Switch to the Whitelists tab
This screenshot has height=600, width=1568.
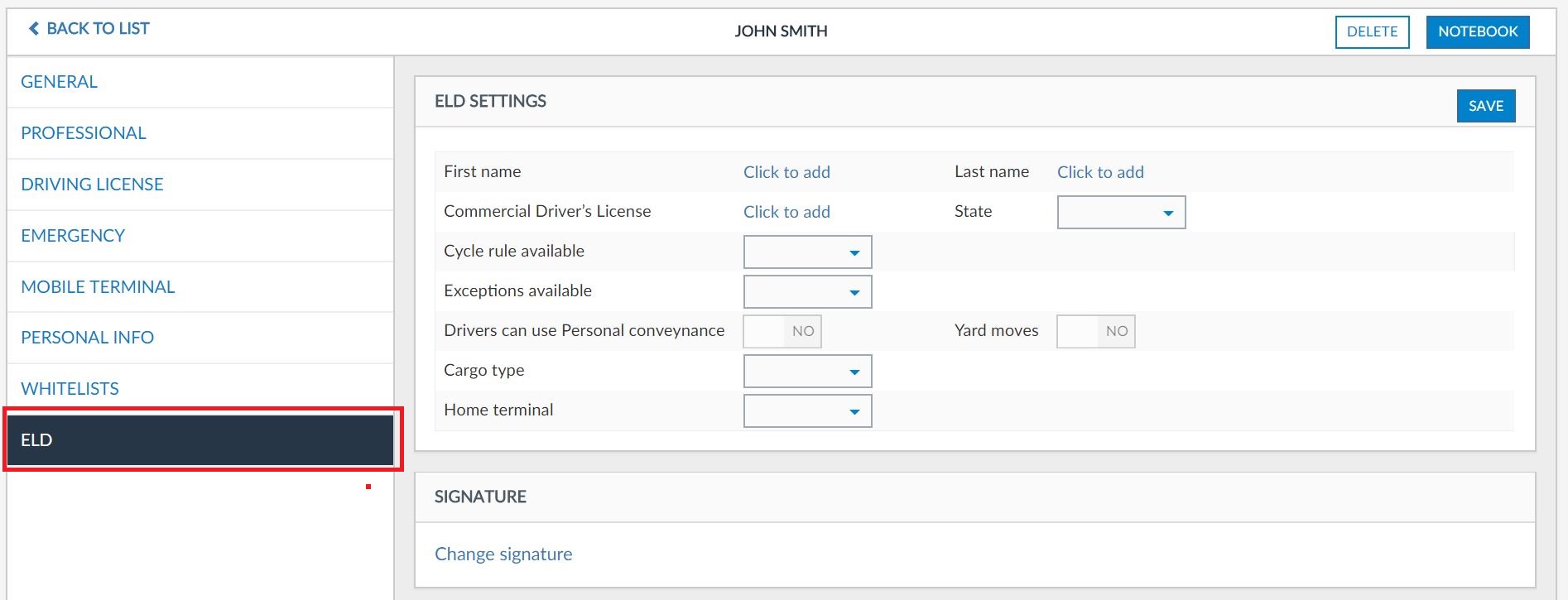70,389
